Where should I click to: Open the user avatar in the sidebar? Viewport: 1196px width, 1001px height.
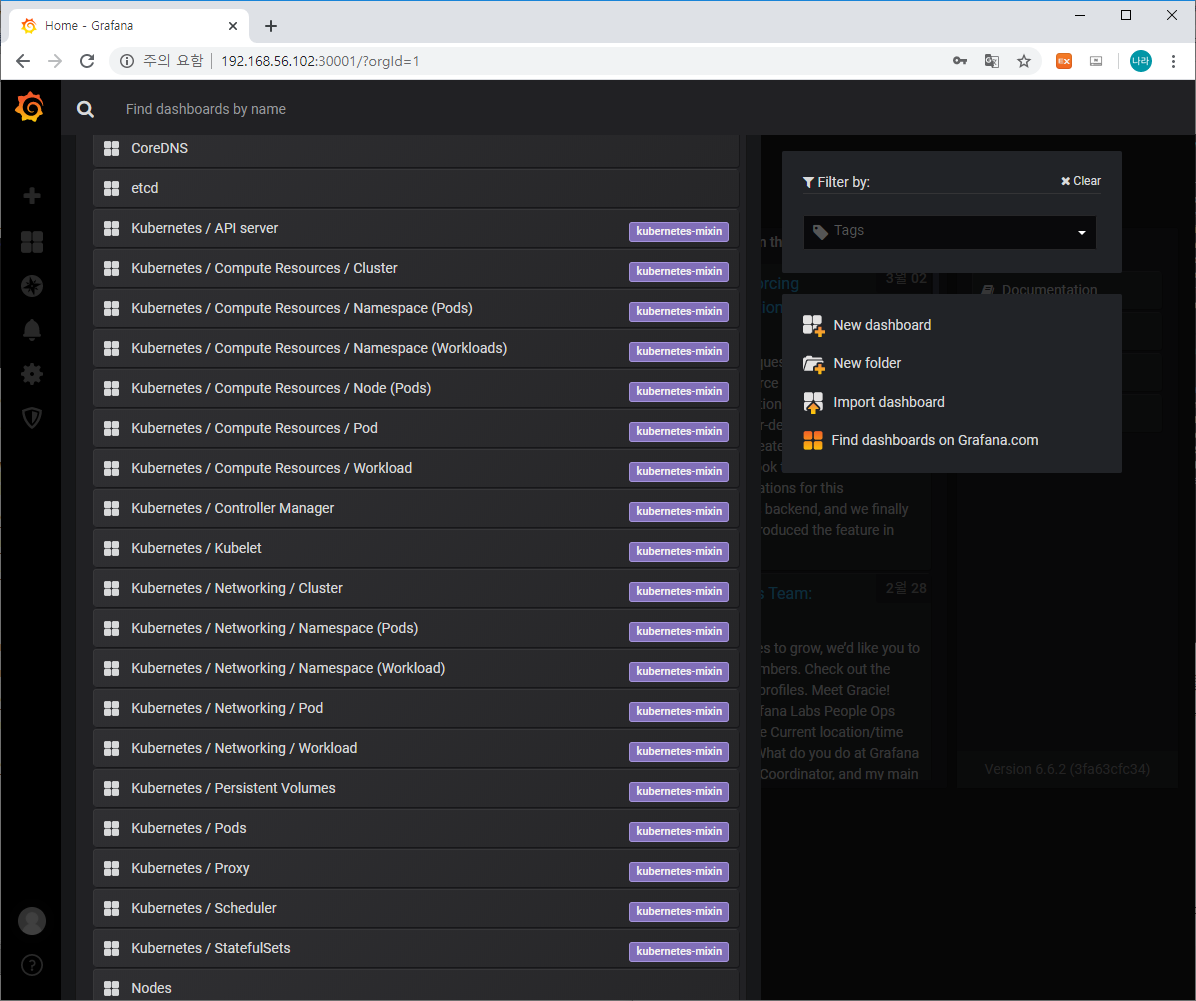32,921
